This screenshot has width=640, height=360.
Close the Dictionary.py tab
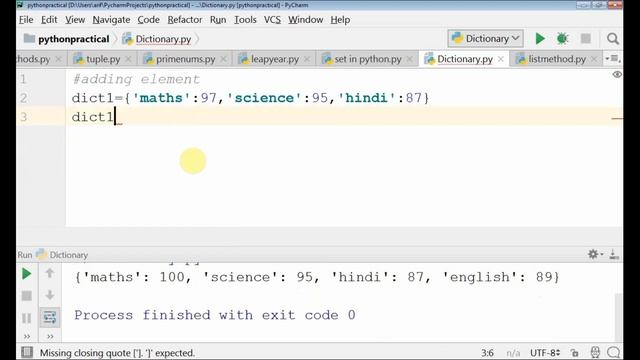[501, 59]
